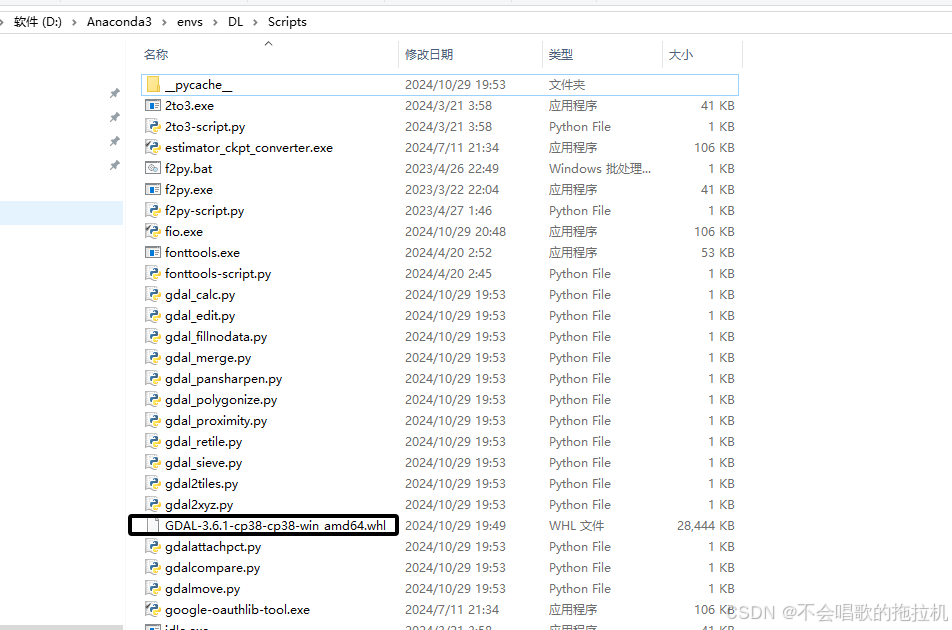Click the bottom pin icon in the sidebar
Screen dimensions: 952x630
pyautogui.click(x=114, y=165)
